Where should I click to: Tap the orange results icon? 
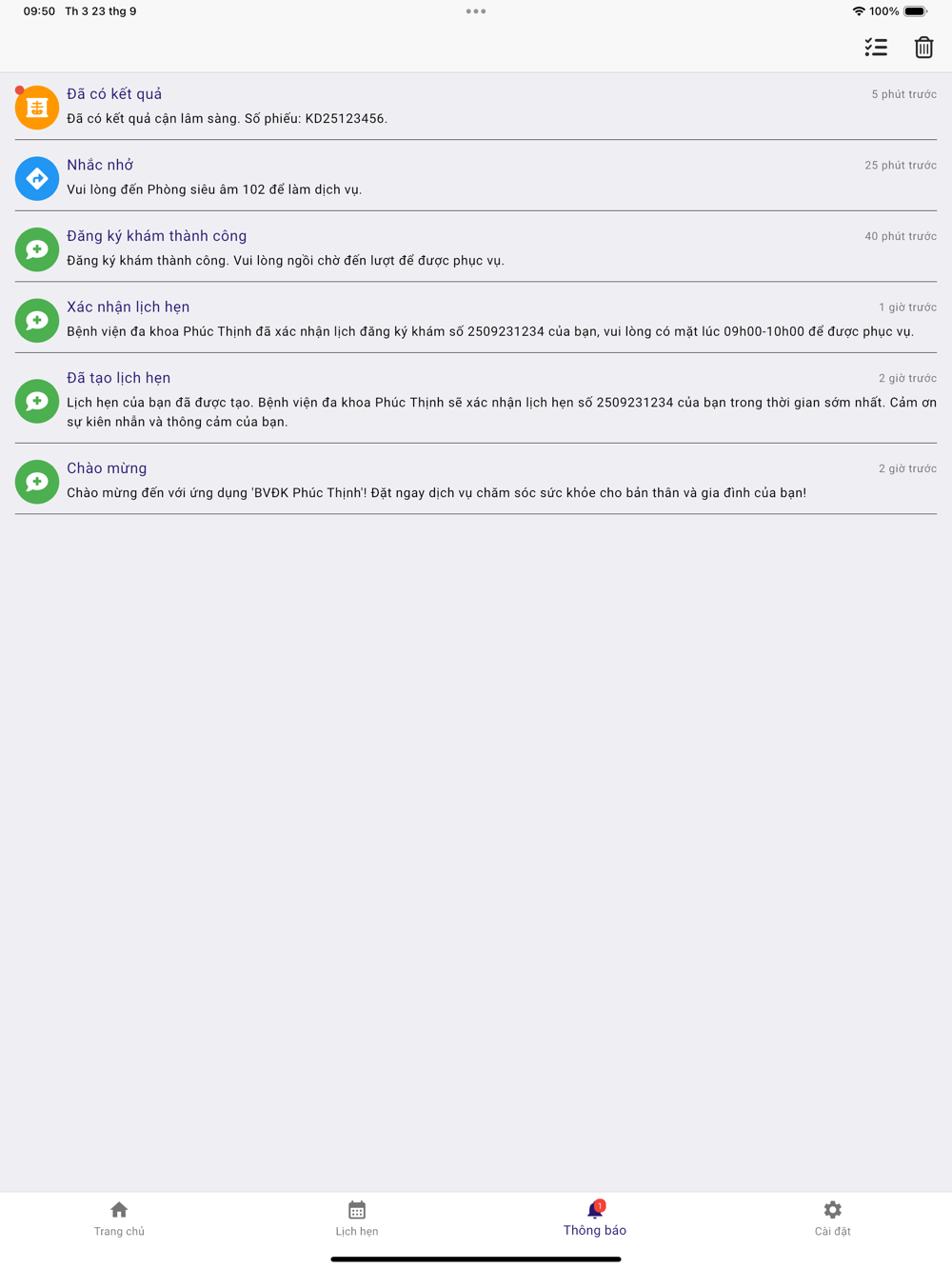pyautogui.click(x=37, y=108)
